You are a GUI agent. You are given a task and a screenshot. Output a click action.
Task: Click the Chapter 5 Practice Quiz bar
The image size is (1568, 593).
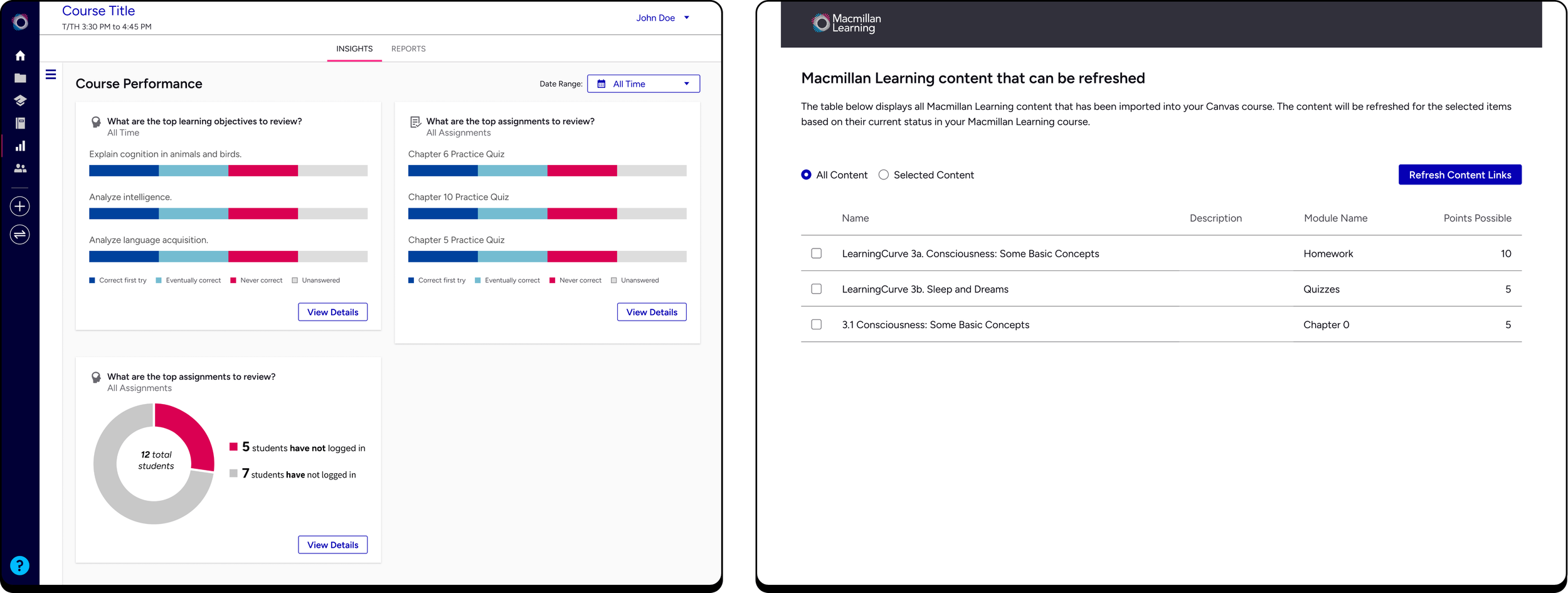547,257
